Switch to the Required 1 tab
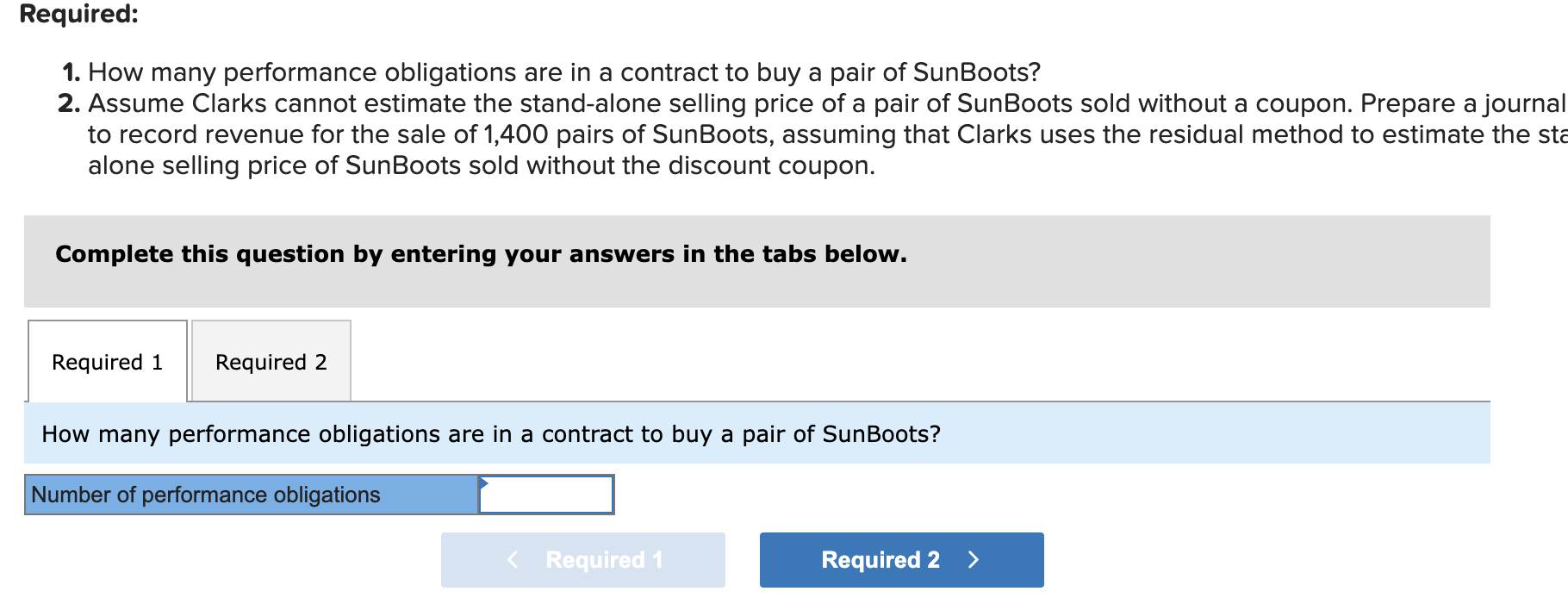This screenshot has height=610, width=1568. point(107,362)
